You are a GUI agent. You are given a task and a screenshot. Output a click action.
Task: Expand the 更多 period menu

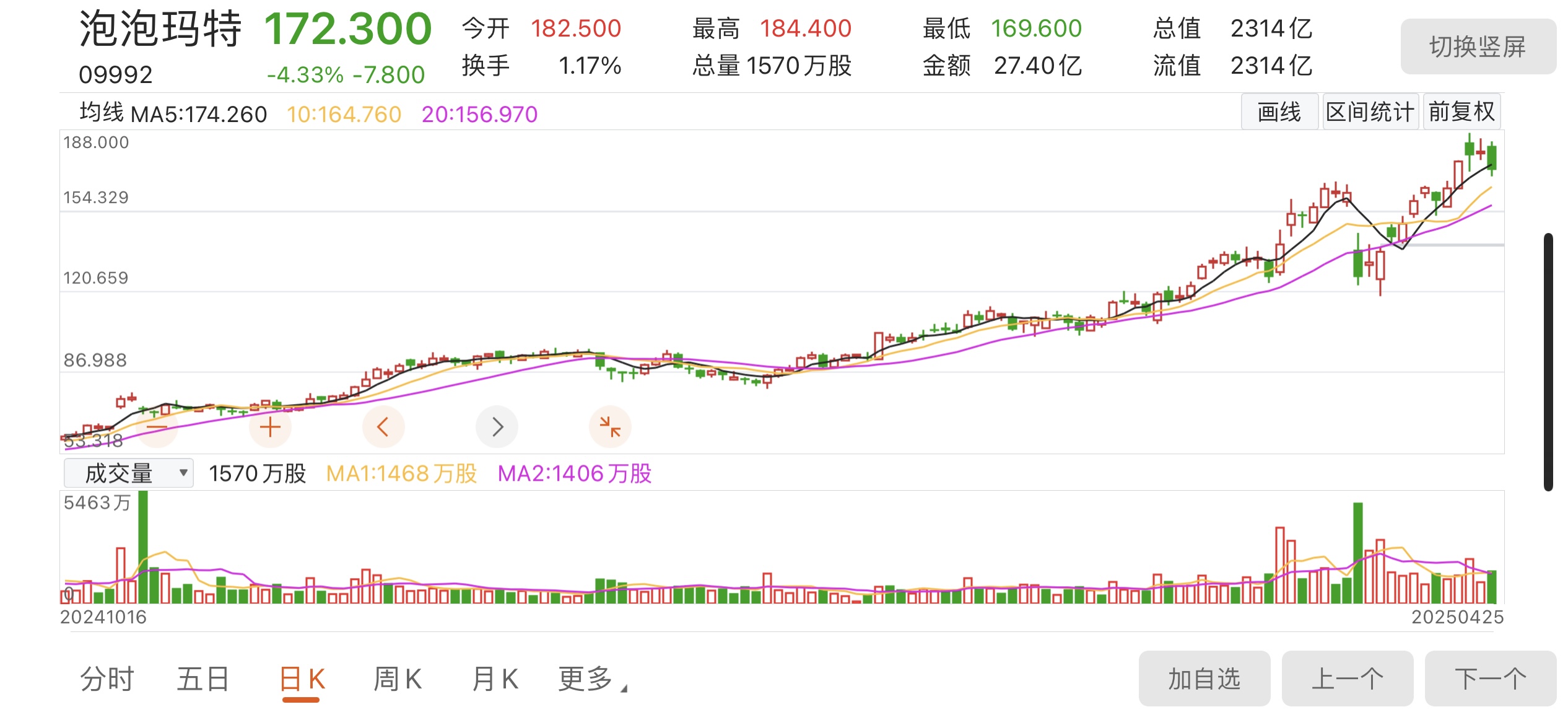point(592,679)
